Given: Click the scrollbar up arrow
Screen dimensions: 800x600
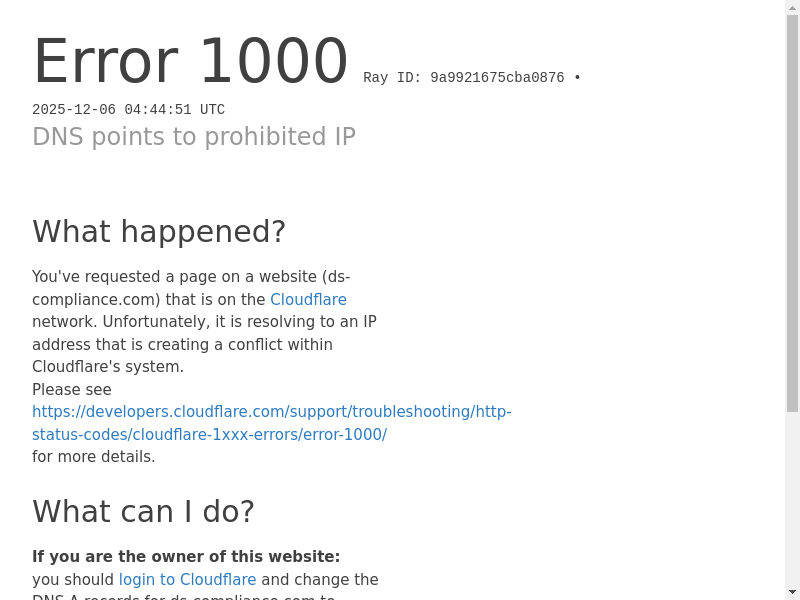Looking at the screenshot, I should (792, 6).
